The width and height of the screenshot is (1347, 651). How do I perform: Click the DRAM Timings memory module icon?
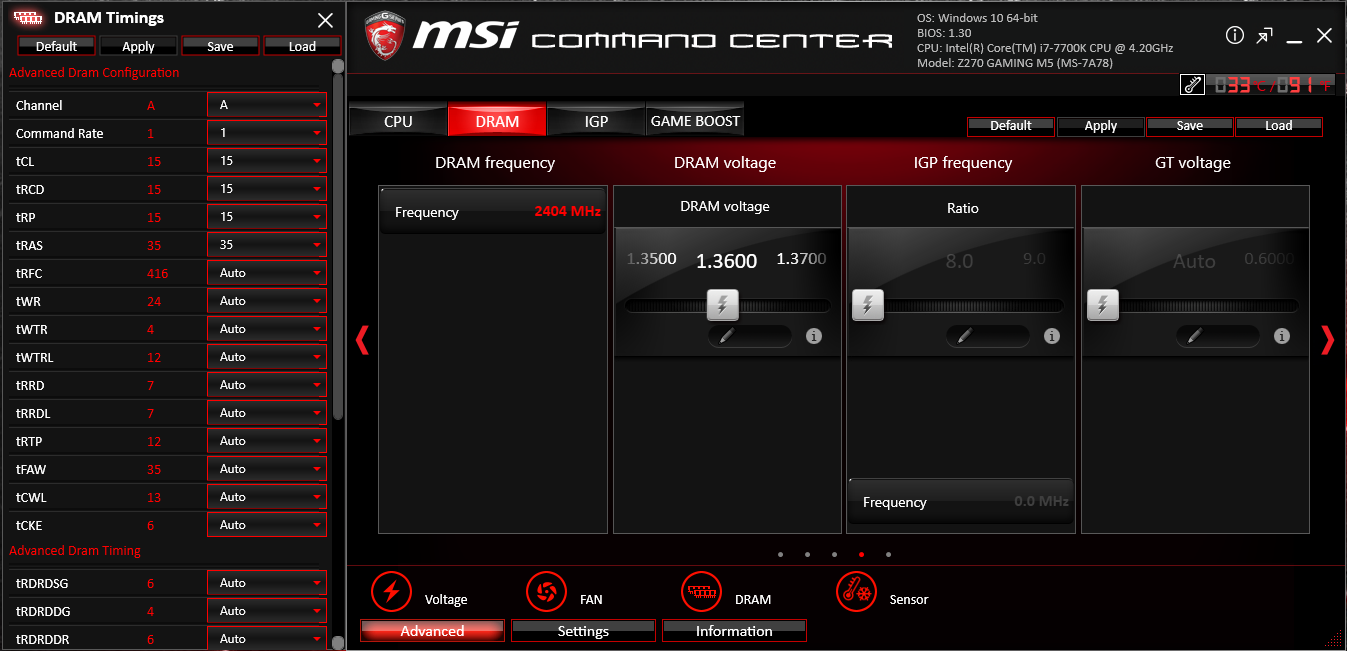coord(28,18)
